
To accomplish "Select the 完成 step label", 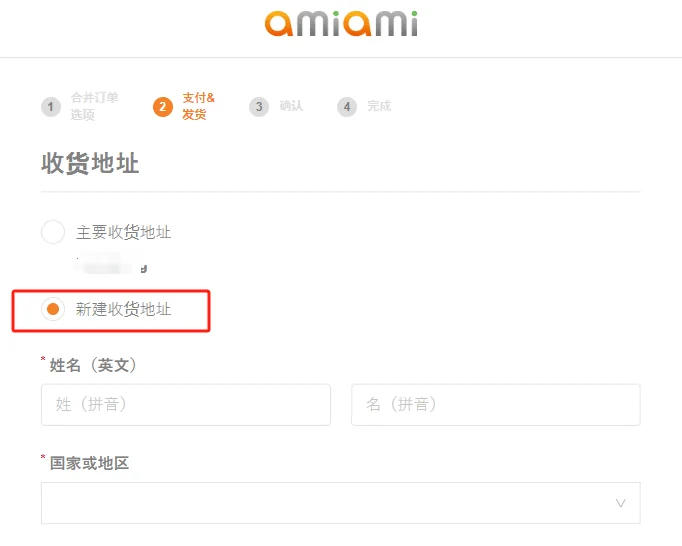I will pyautogui.click(x=379, y=106).
